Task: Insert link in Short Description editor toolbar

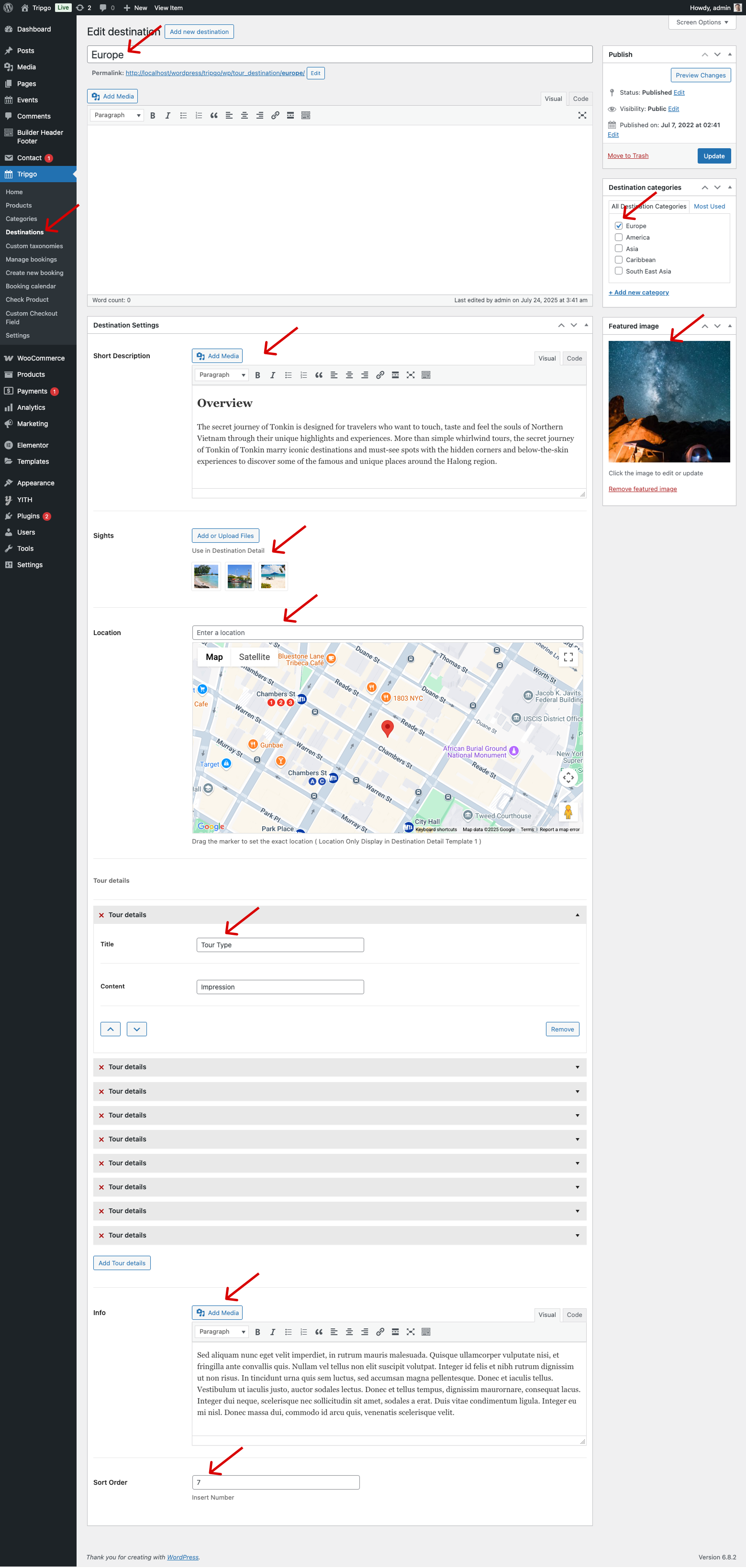Action: (x=380, y=375)
